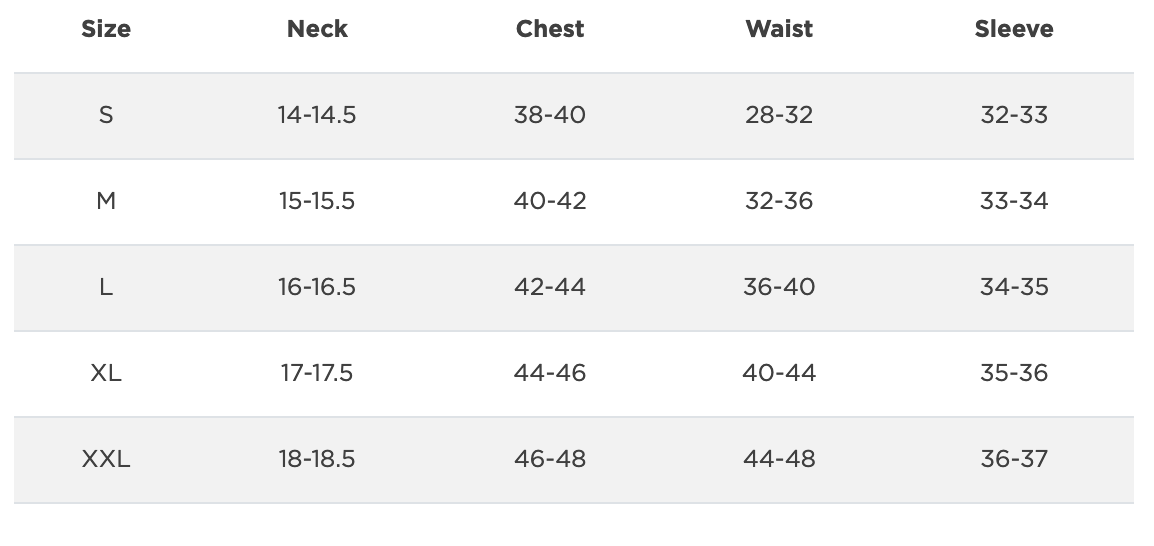Click the Size column header
Image resolution: width=1154 pixels, height=546 pixels.
tap(106, 29)
